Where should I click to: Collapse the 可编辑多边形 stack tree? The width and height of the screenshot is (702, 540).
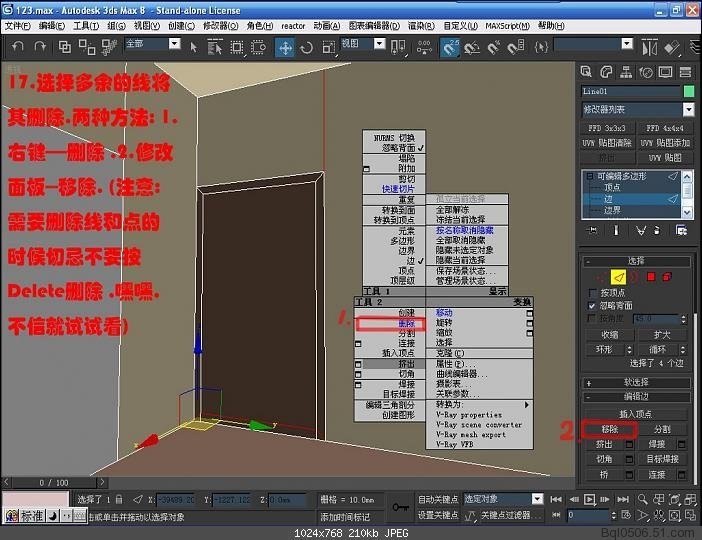(590, 176)
